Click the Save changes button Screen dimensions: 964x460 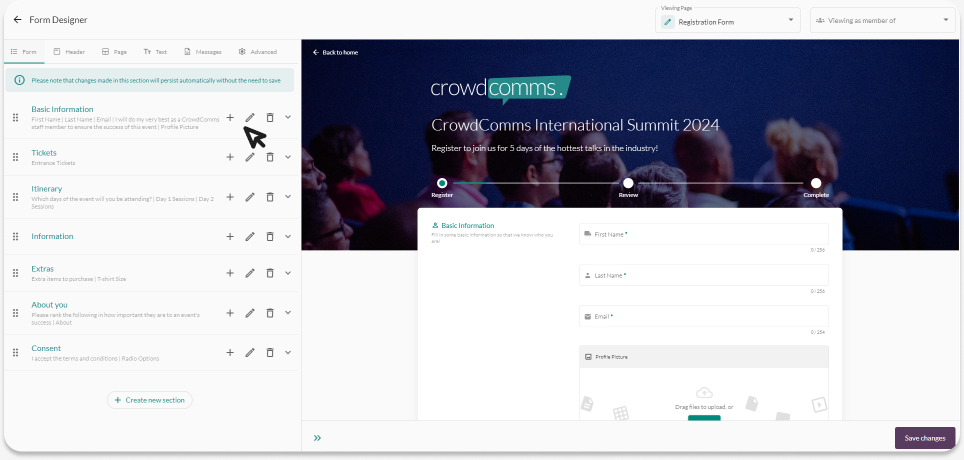click(x=924, y=438)
